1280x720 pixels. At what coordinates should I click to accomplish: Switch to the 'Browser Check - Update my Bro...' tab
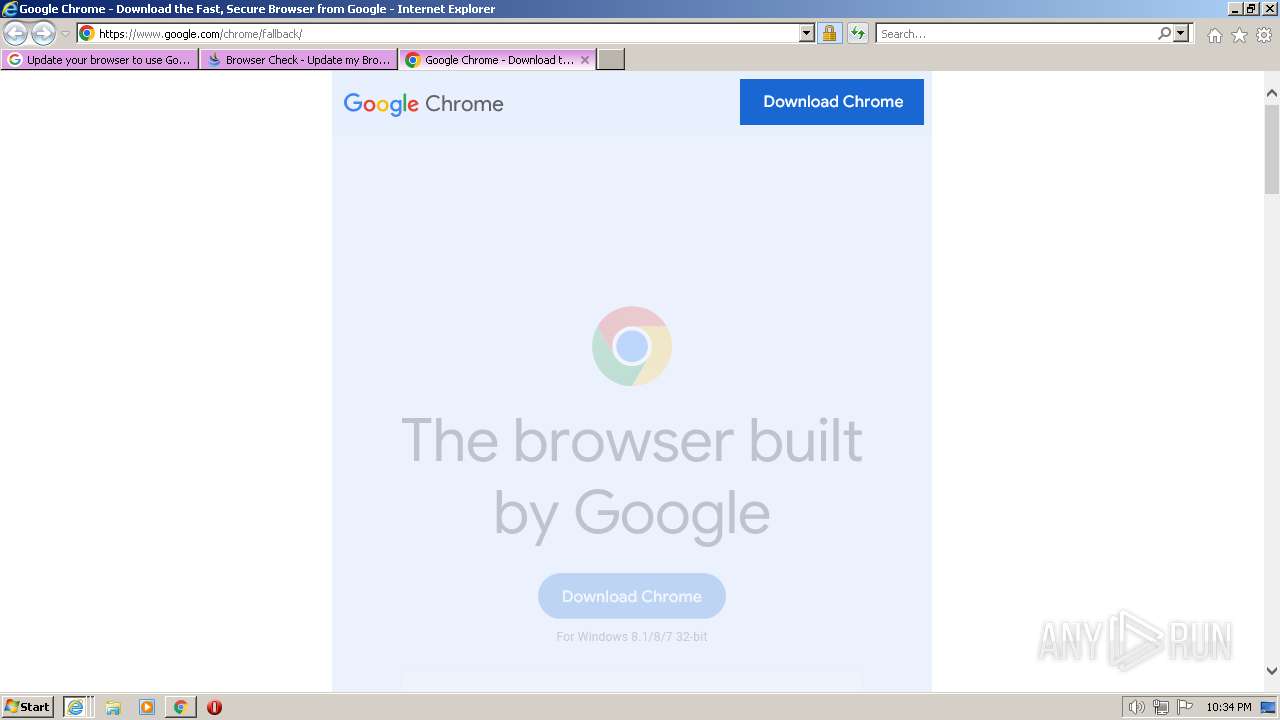(299, 60)
